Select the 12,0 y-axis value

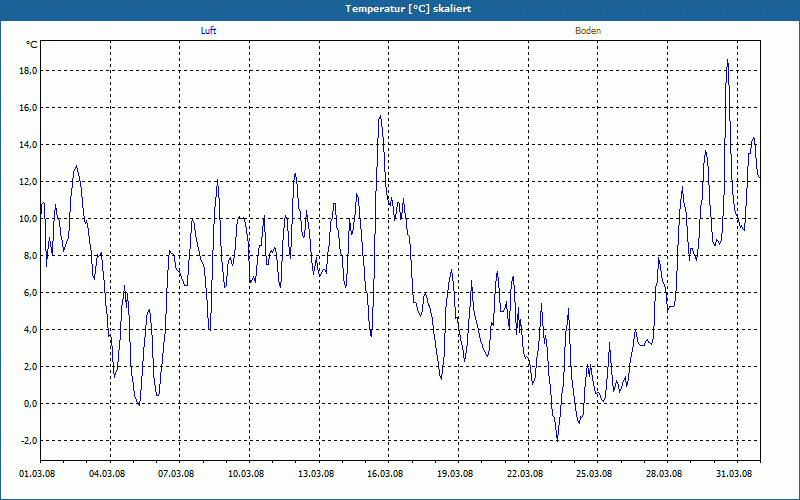click(29, 182)
